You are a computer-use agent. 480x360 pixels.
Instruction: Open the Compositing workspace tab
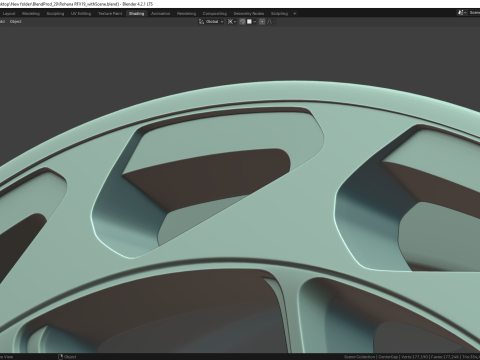(x=215, y=14)
